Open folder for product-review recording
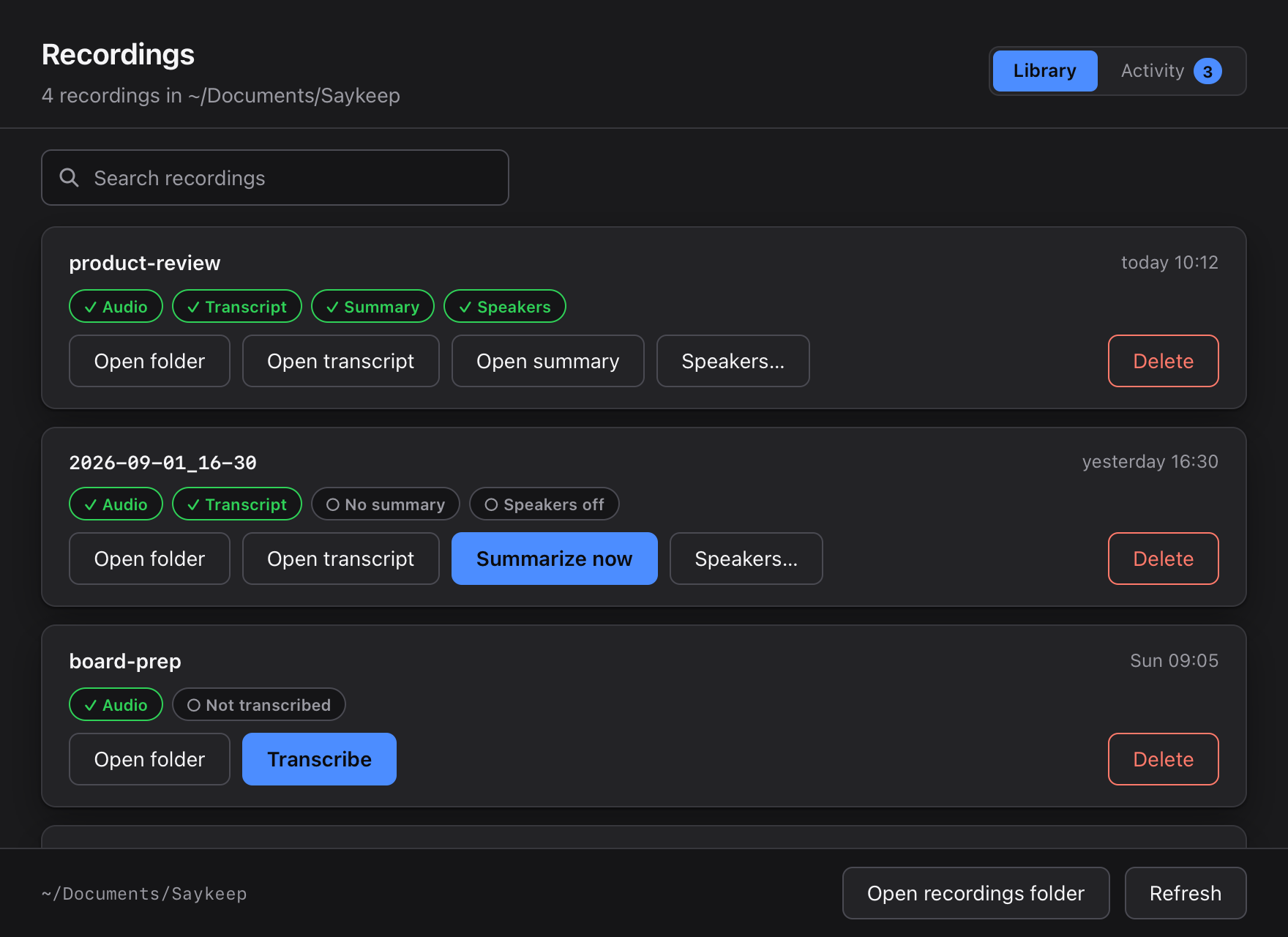1288x937 pixels. (x=149, y=361)
